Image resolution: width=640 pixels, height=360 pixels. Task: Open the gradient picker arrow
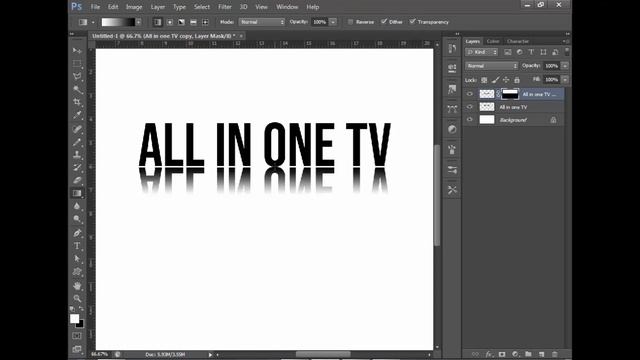(x=139, y=22)
